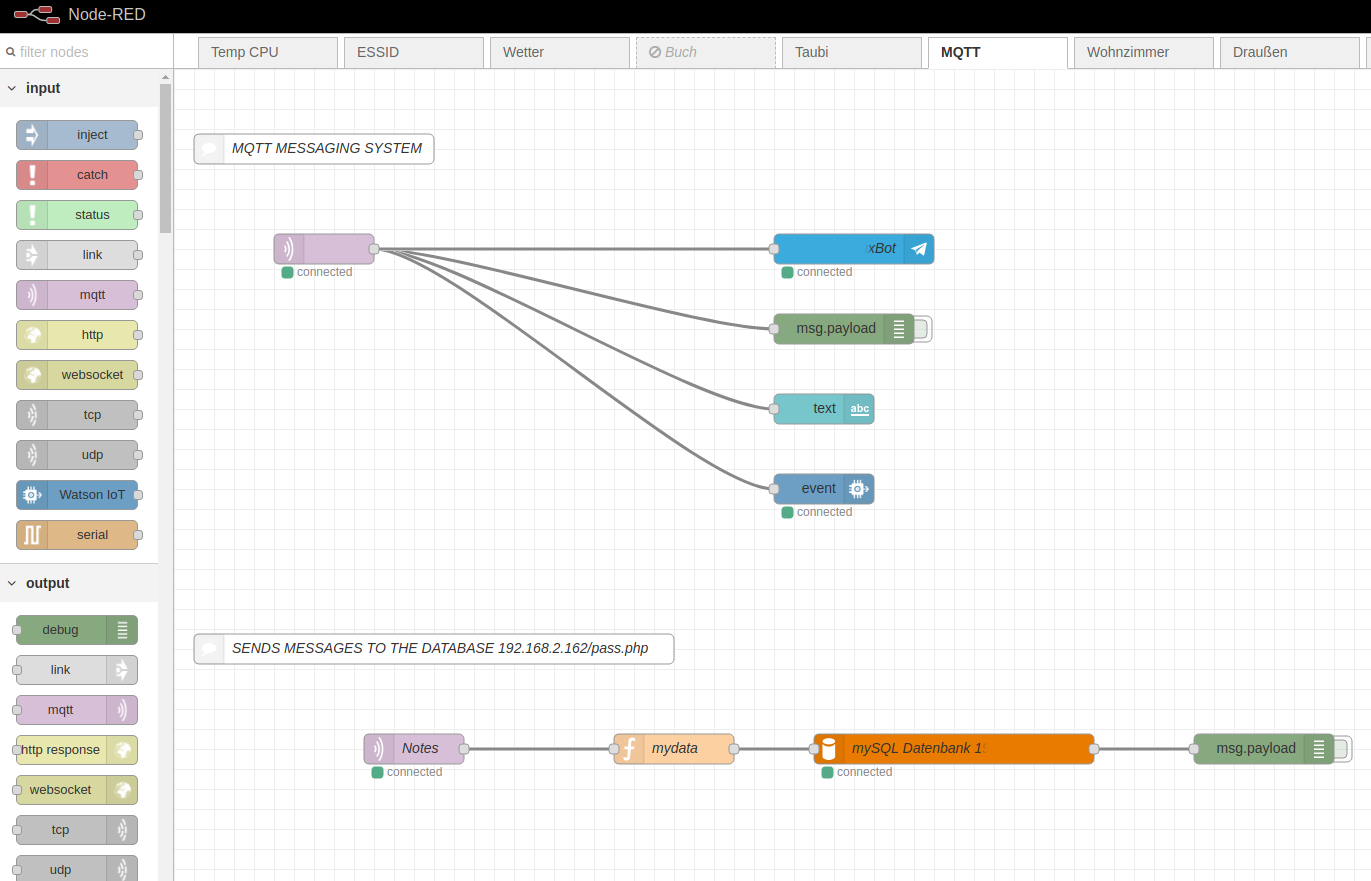1371x881 pixels.
Task: Toggle the lower-right msg.payload debug output button
Action: click(1341, 749)
